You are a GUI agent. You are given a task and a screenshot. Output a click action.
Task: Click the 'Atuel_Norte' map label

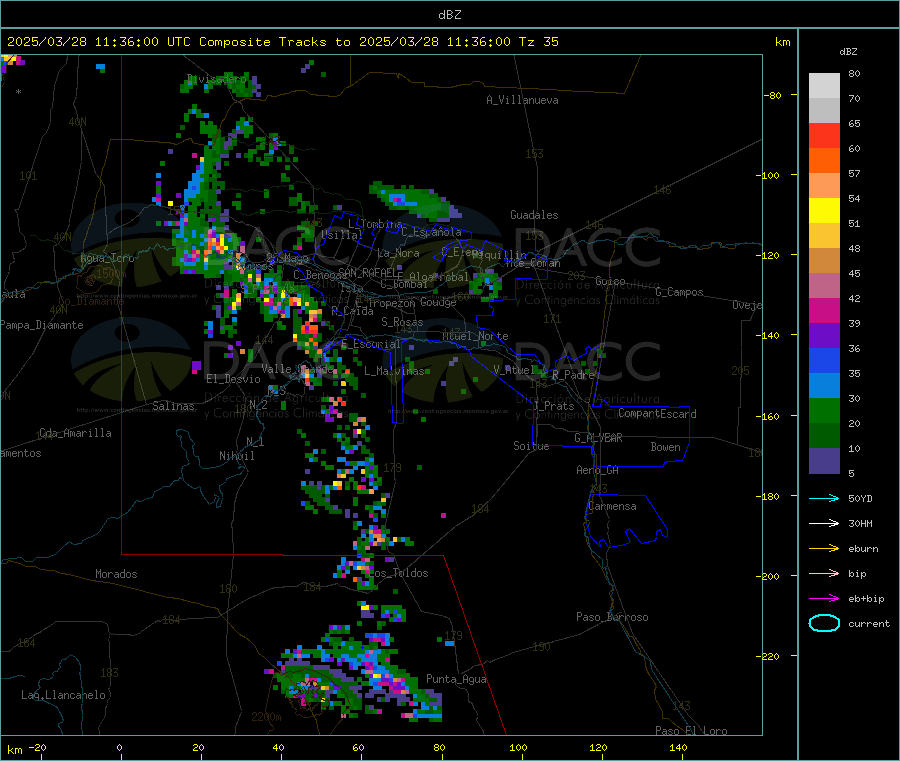pyautogui.click(x=475, y=336)
